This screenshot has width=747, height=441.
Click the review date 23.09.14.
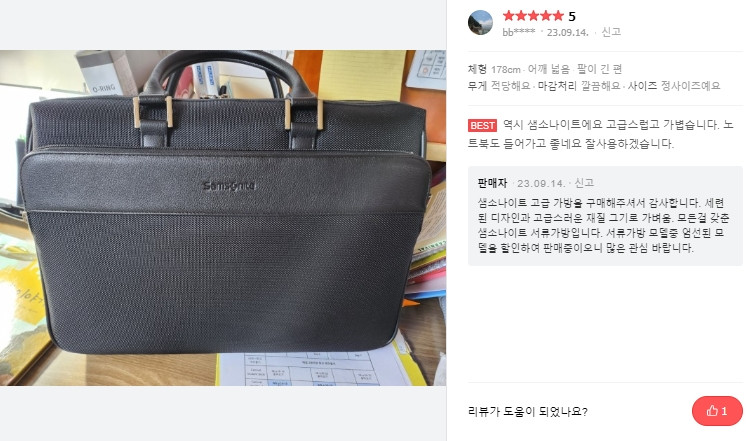567,32
